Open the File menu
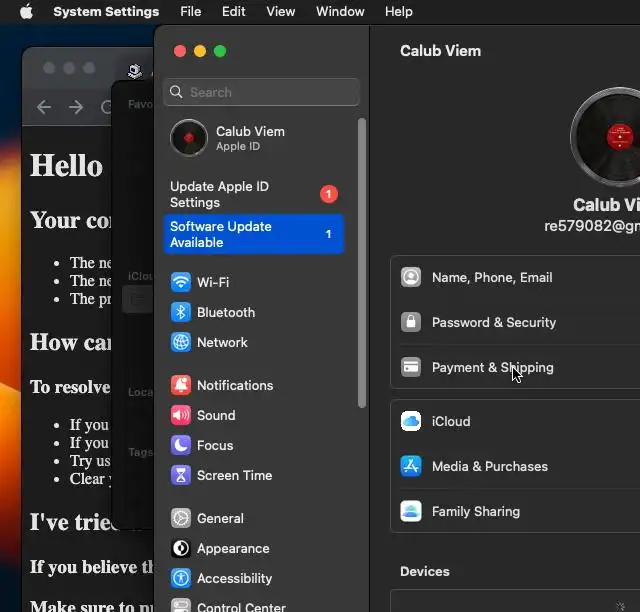Screen dimensions: 640x612 [191, 11]
